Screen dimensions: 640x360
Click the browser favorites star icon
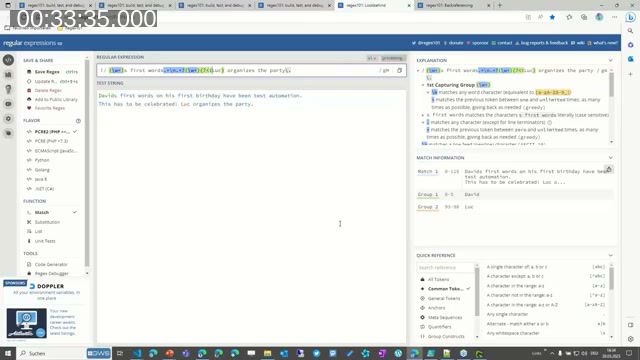tap(552, 17)
